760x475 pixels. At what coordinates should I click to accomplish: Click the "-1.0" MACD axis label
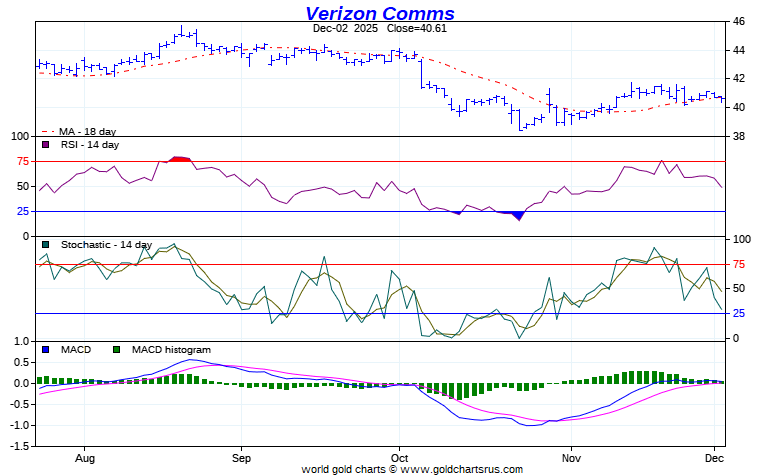[x=20, y=425]
